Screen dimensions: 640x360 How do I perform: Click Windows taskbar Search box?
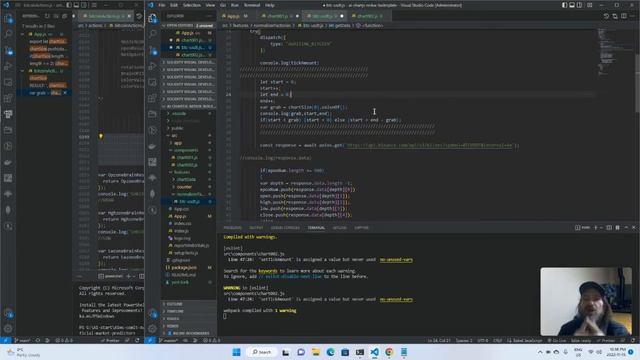coord(262,352)
